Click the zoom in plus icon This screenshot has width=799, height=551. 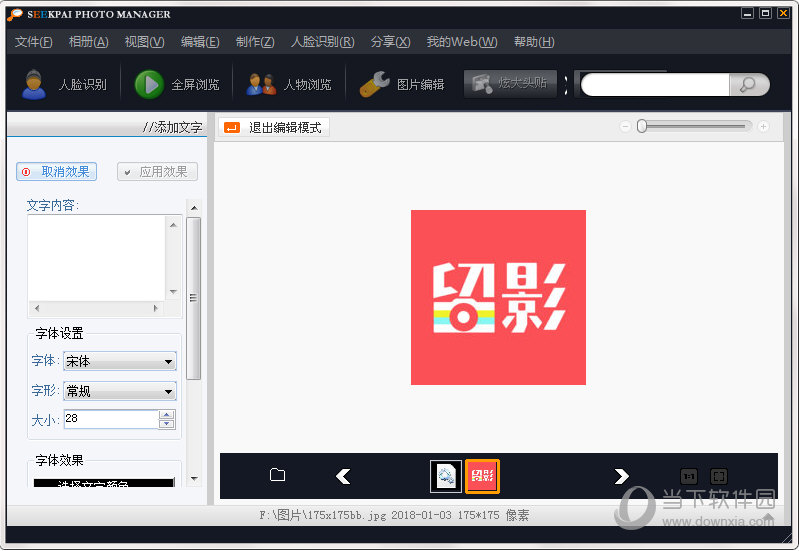click(763, 126)
